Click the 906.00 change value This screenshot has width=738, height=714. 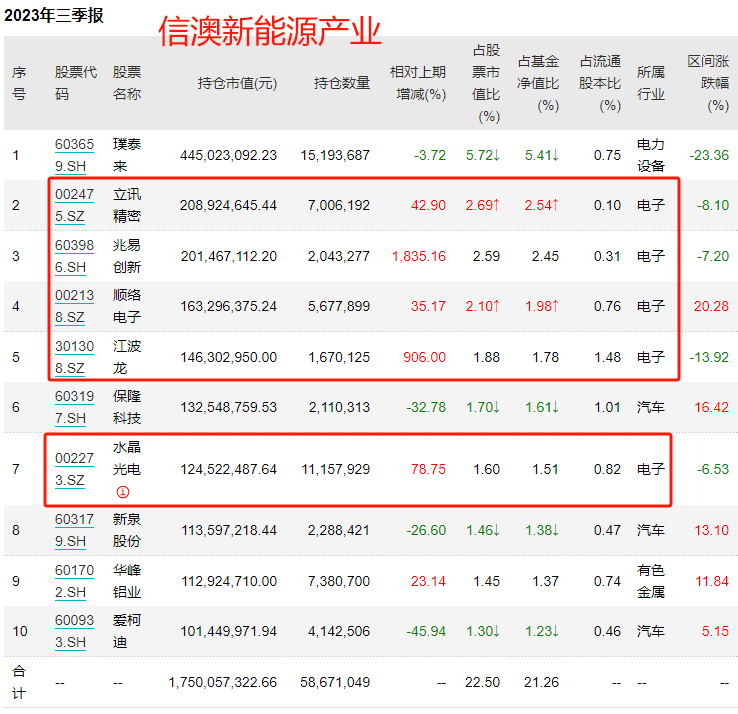click(425, 357)
